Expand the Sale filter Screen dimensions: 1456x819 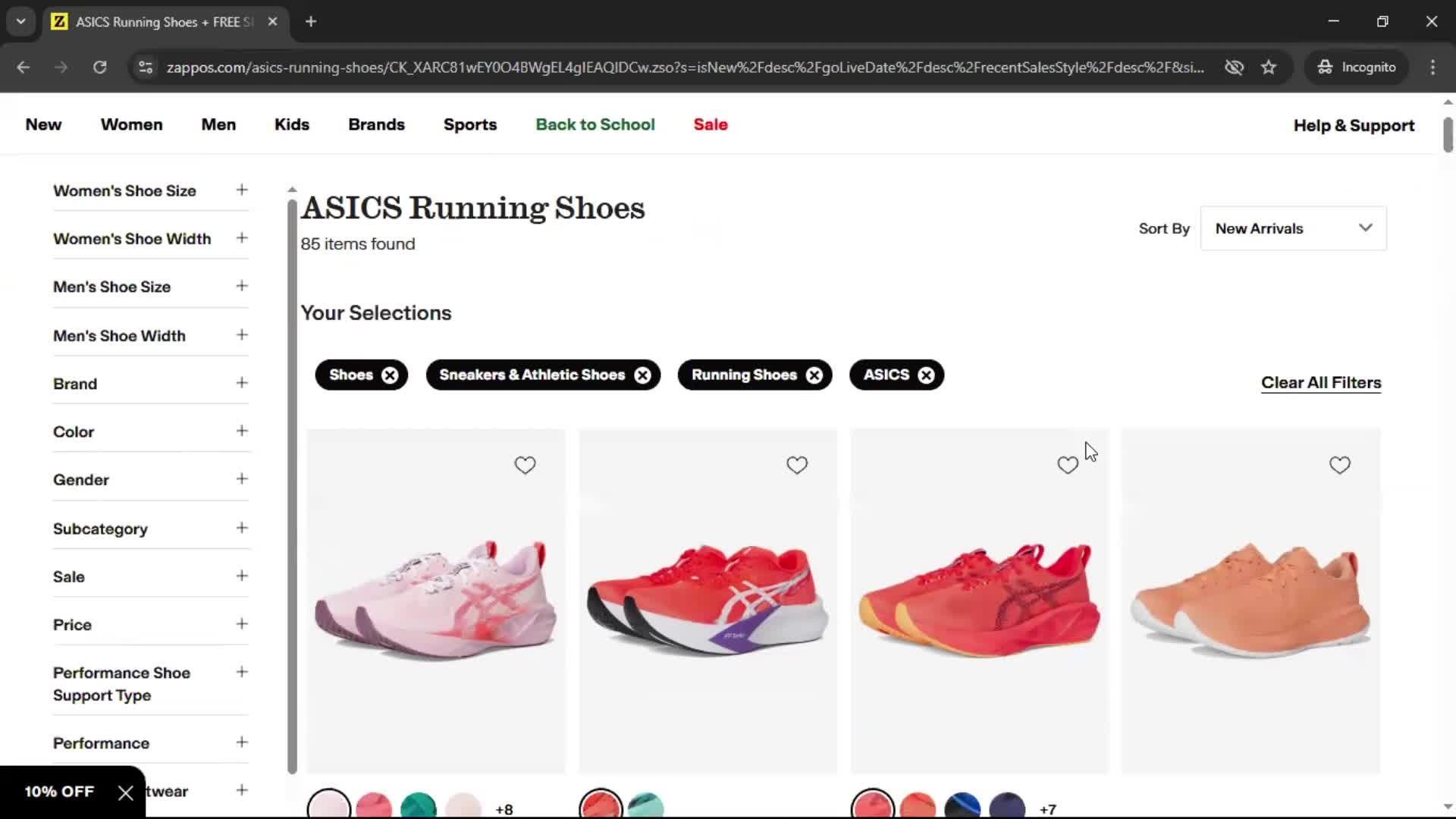point(151,576)
